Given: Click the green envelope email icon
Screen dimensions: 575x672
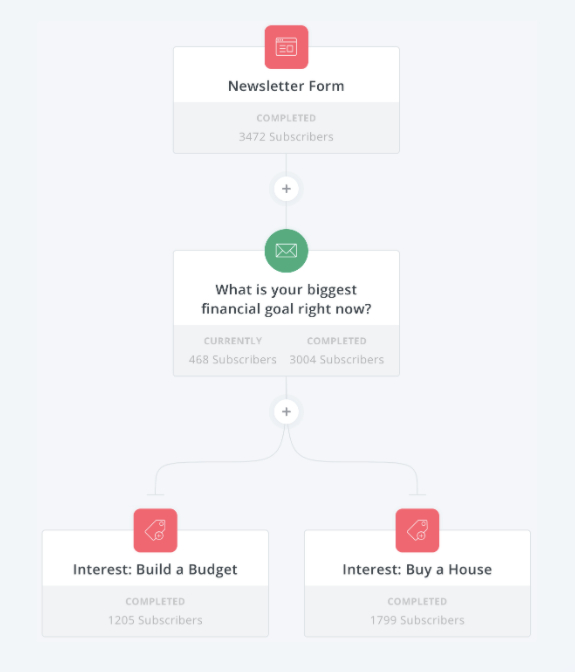Looking at the screenshot, I should [x=286, y=251].
